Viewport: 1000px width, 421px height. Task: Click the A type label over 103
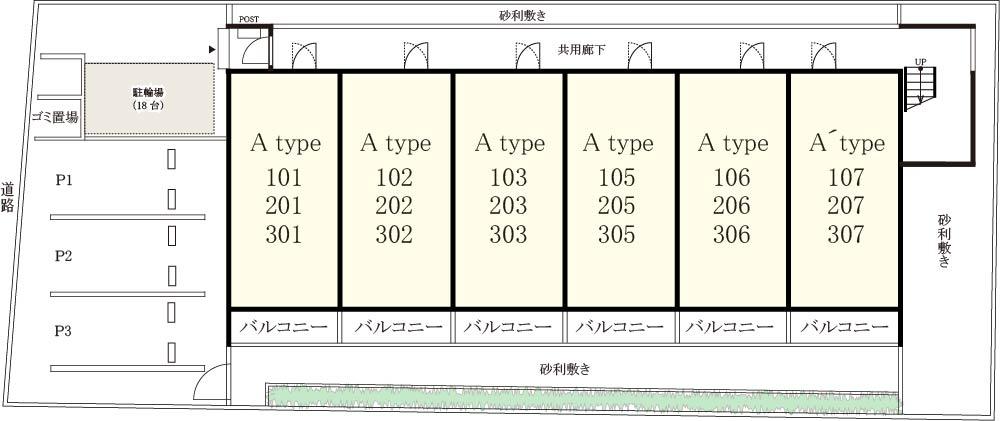pos(510,144)
